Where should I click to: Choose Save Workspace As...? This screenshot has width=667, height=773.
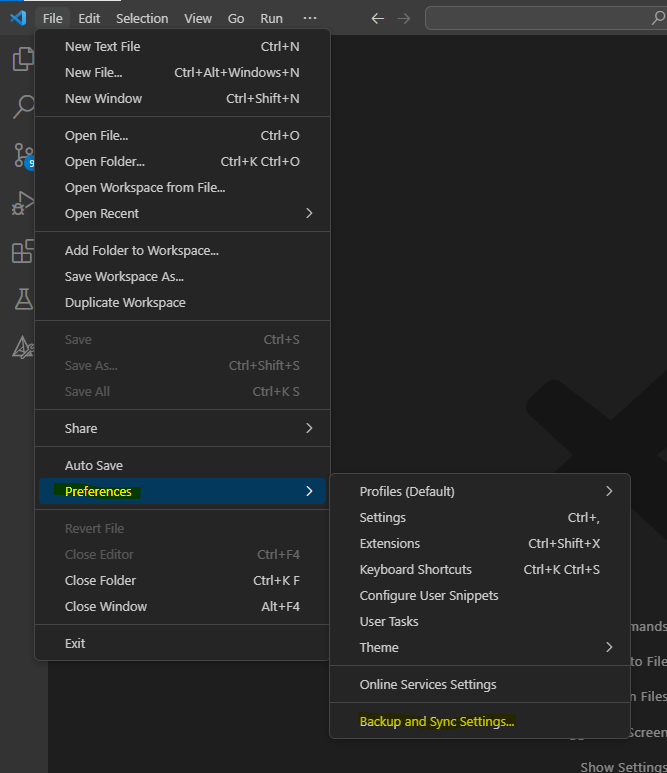pyautogui.click(x=182, y=277)
